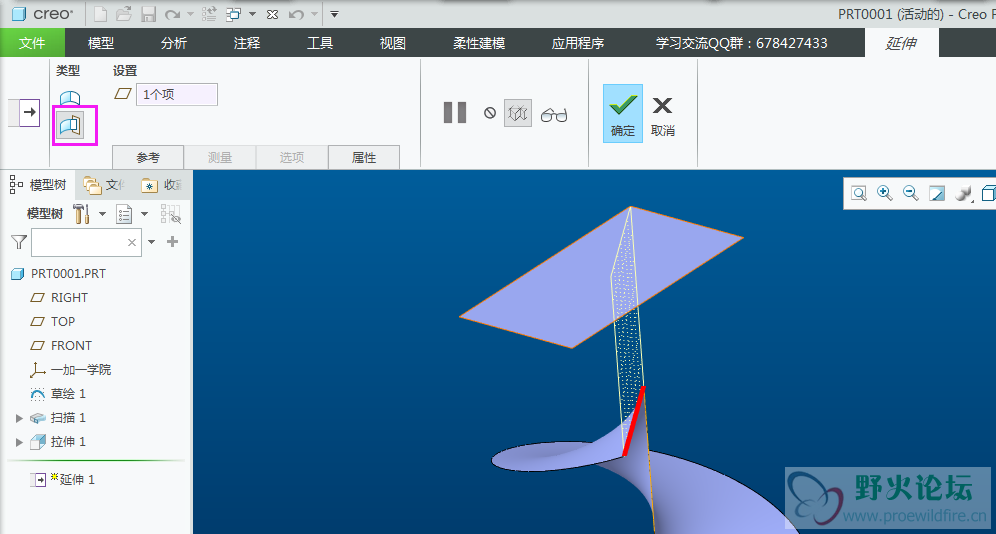Switch to the 模型树 navigator tab
This screenshot has height=534, width=996.
(x=38, y=185)
